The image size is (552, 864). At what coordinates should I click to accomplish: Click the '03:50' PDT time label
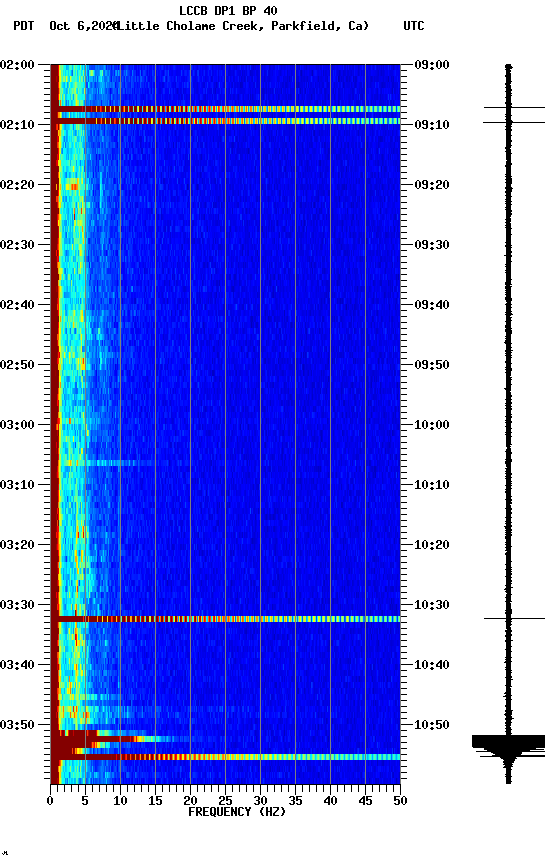[x=17, y=725]
